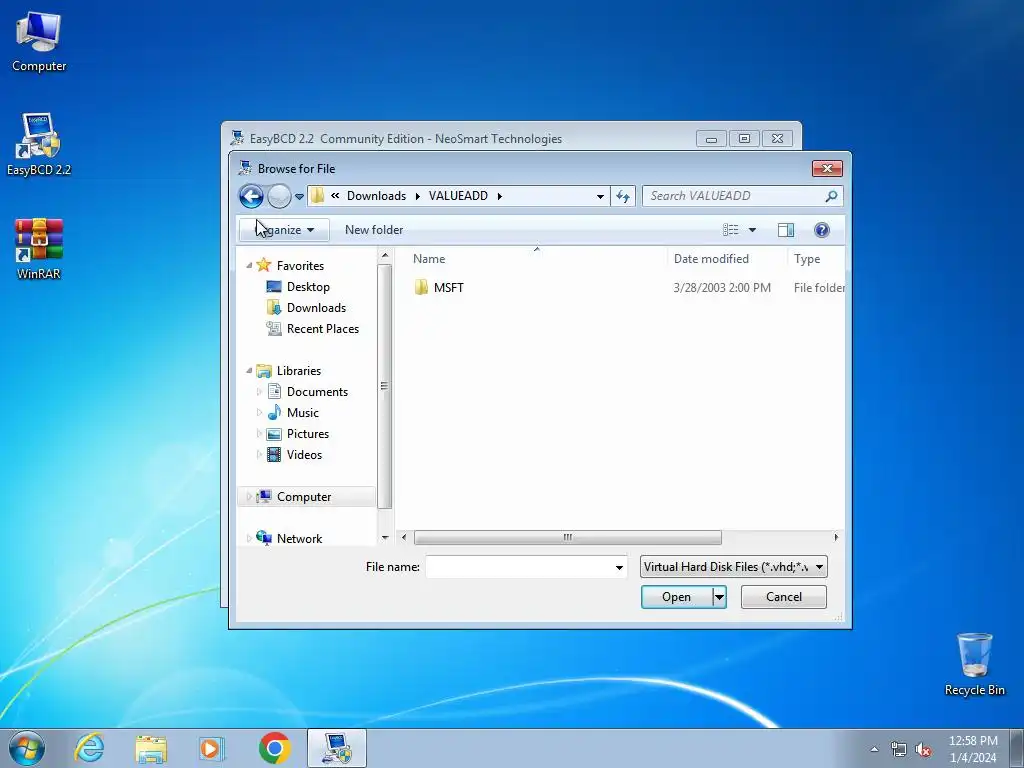This screenshot has width=1024, height=768.
Task: Click the muted volume tray icon
Action: 923,749
